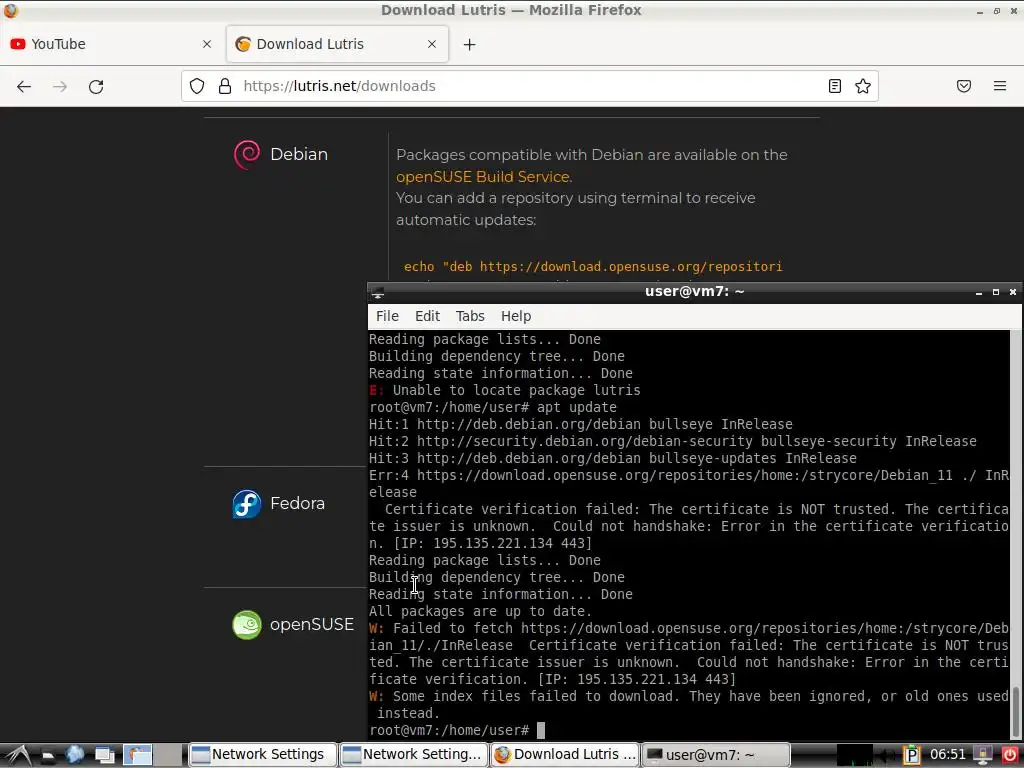
Task: Click the 'All packages are up to date.' line
Action: tap(480, 611)
